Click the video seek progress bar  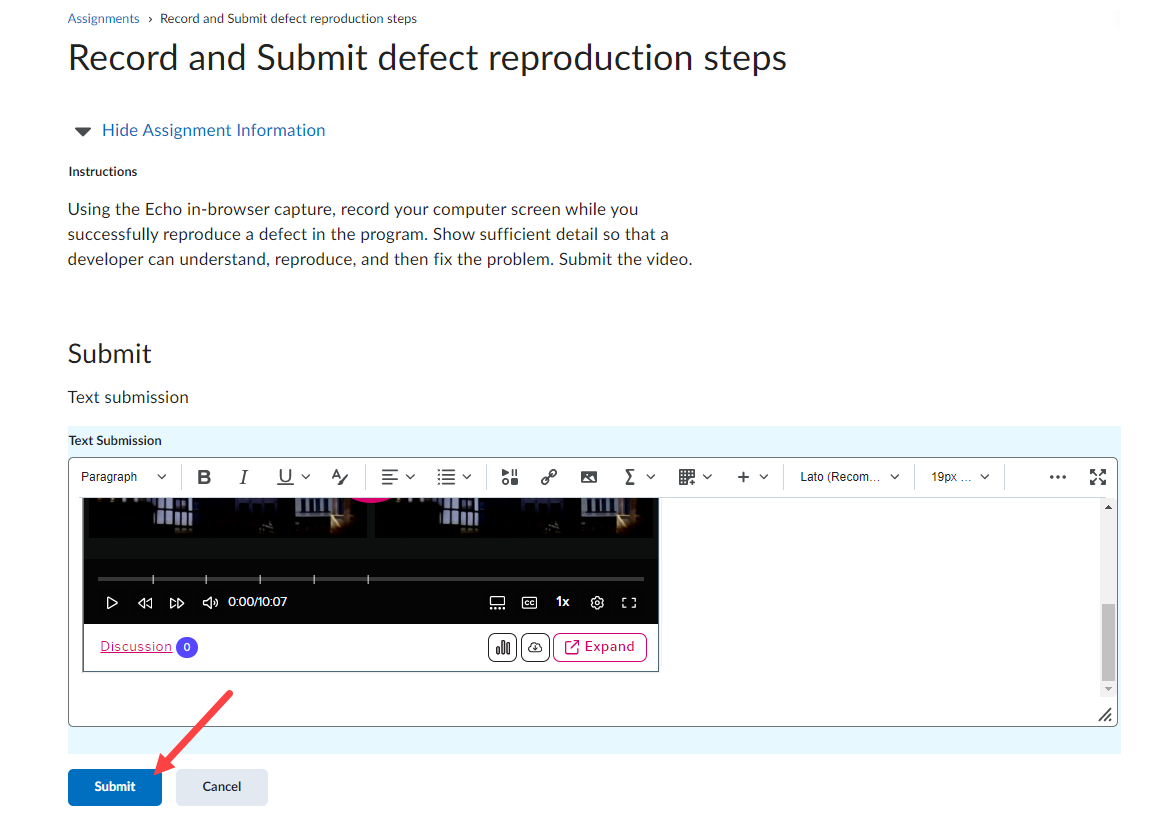(371, 579)
